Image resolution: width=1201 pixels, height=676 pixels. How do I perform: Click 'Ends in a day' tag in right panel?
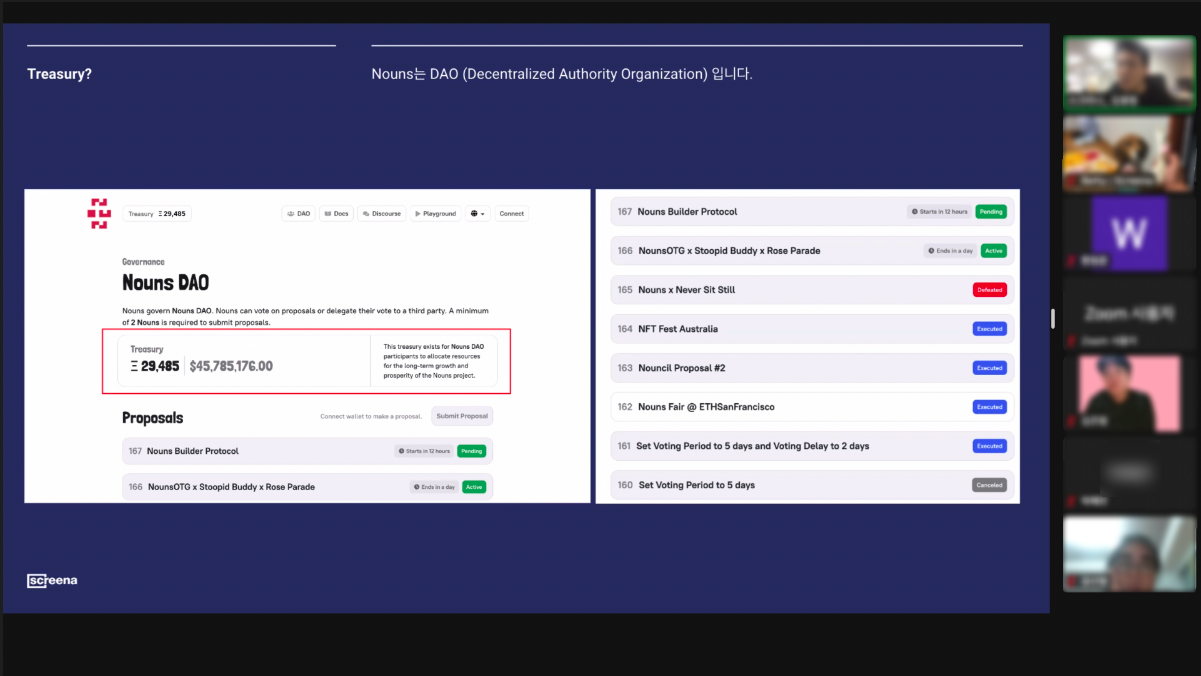click(x=950, y=251)
